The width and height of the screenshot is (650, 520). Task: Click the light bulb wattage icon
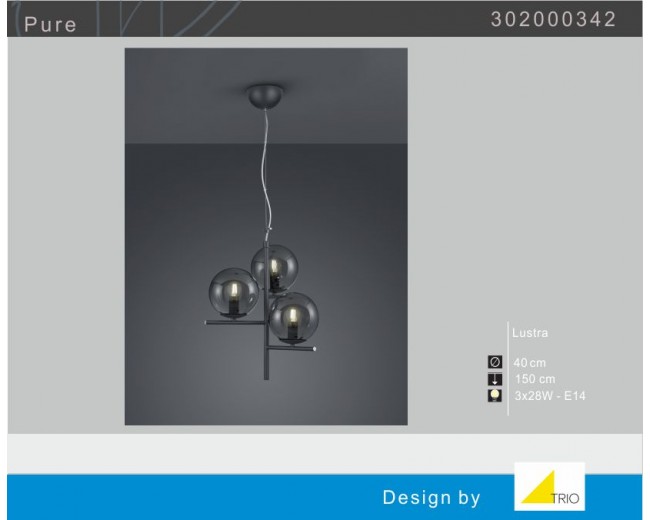coord(494,396)
